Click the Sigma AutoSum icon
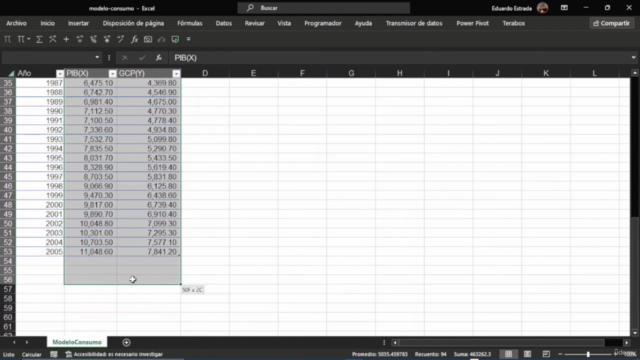The image size is (640, 360). coord(39,39)
